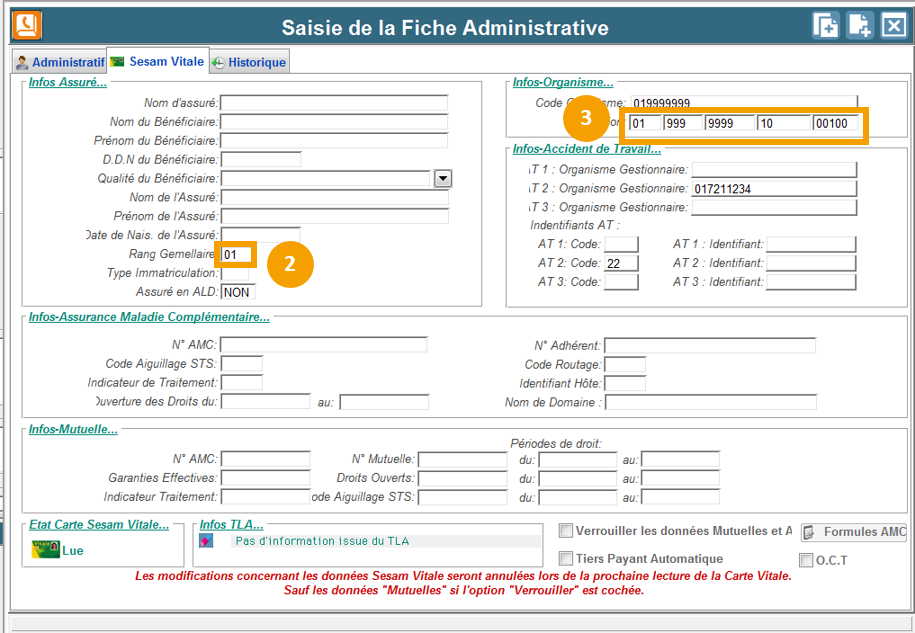Toggle Tiers Payant Automatique checkbox
The image size is (915, 633).
coord(565,558)
